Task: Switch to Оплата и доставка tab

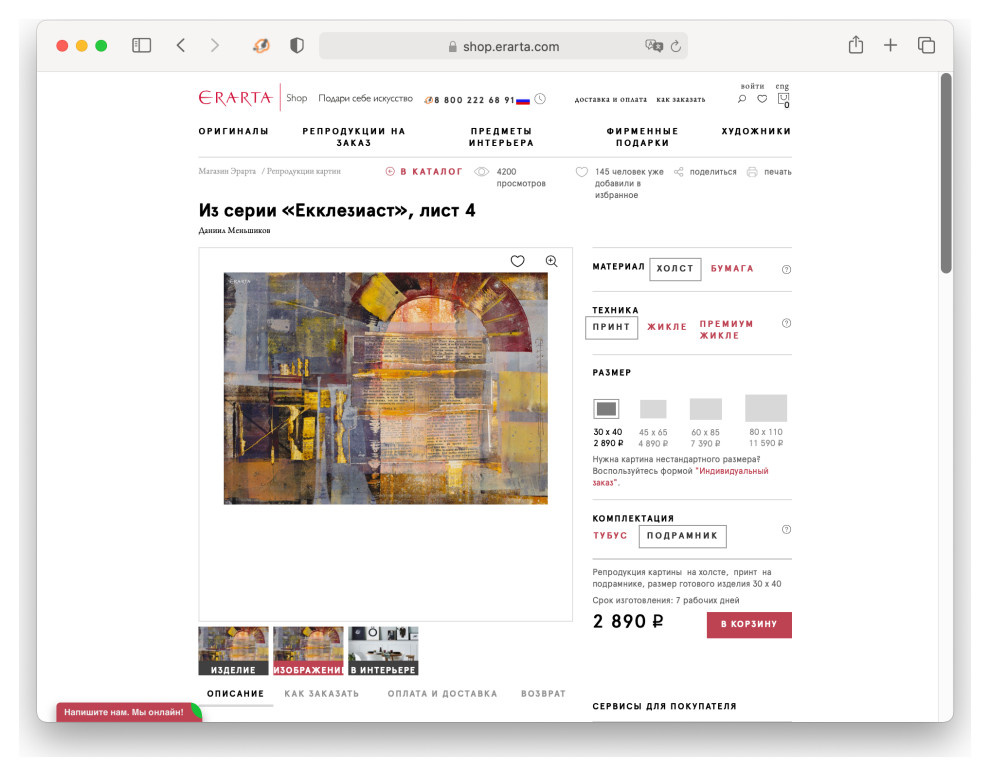Action: [x=442, y=694]
